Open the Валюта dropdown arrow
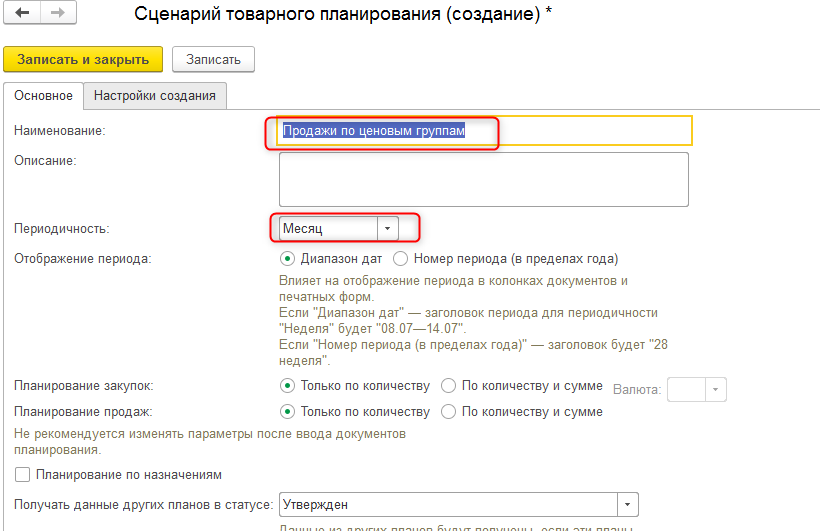820x531 pixels. click(716, 389)
